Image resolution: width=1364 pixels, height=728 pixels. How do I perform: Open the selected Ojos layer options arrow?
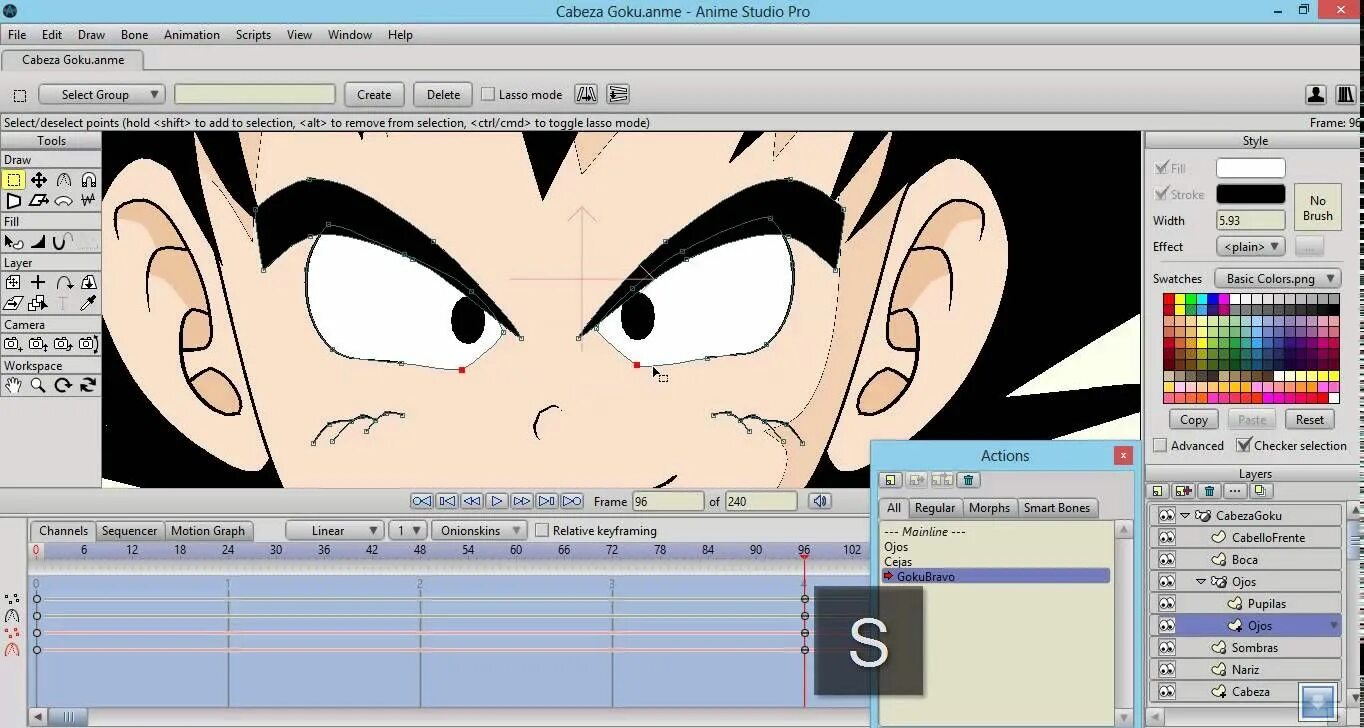coord(1333,625)
